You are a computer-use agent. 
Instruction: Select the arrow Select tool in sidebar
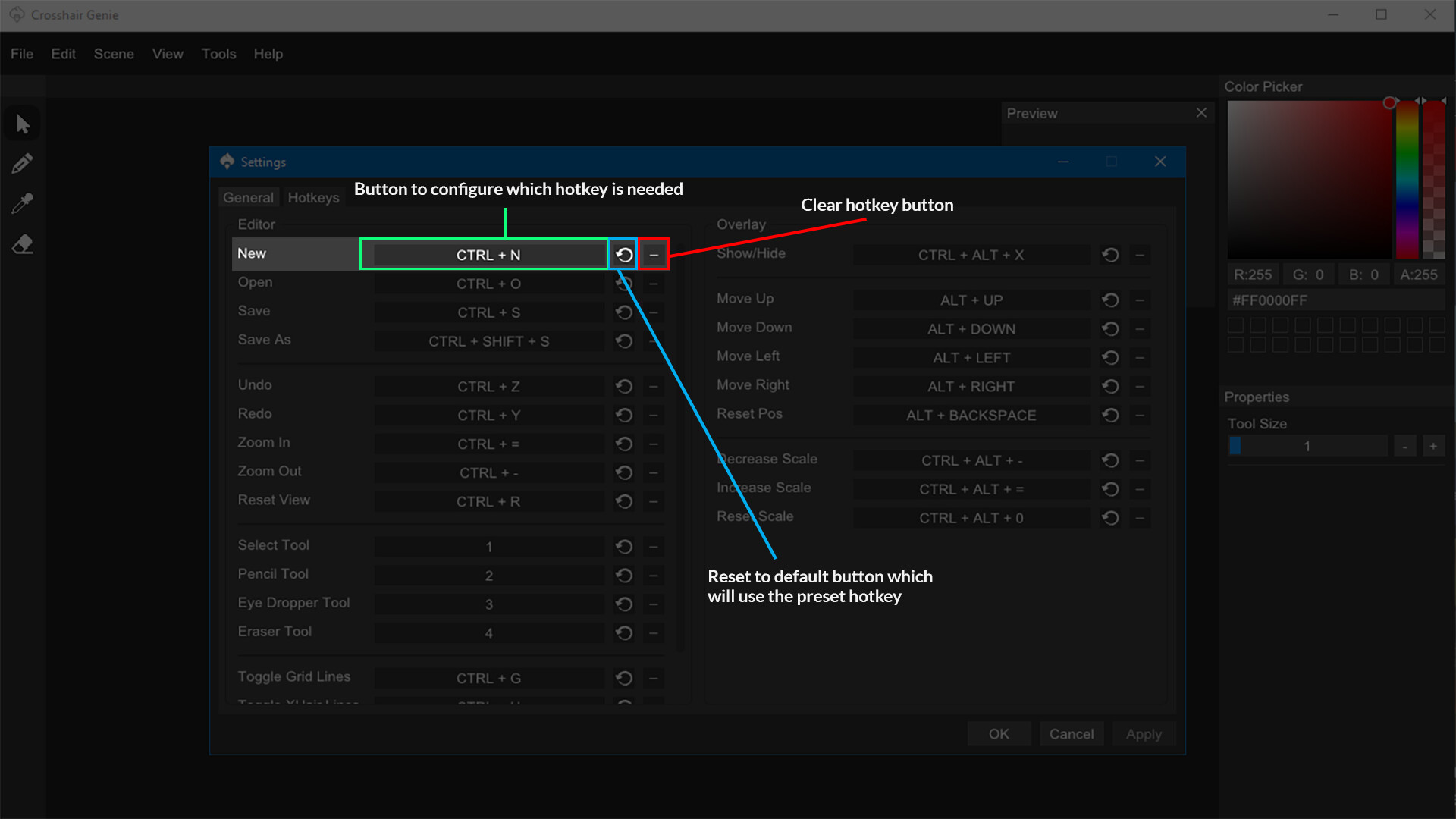pyautogui.click(x=23, y=124)
